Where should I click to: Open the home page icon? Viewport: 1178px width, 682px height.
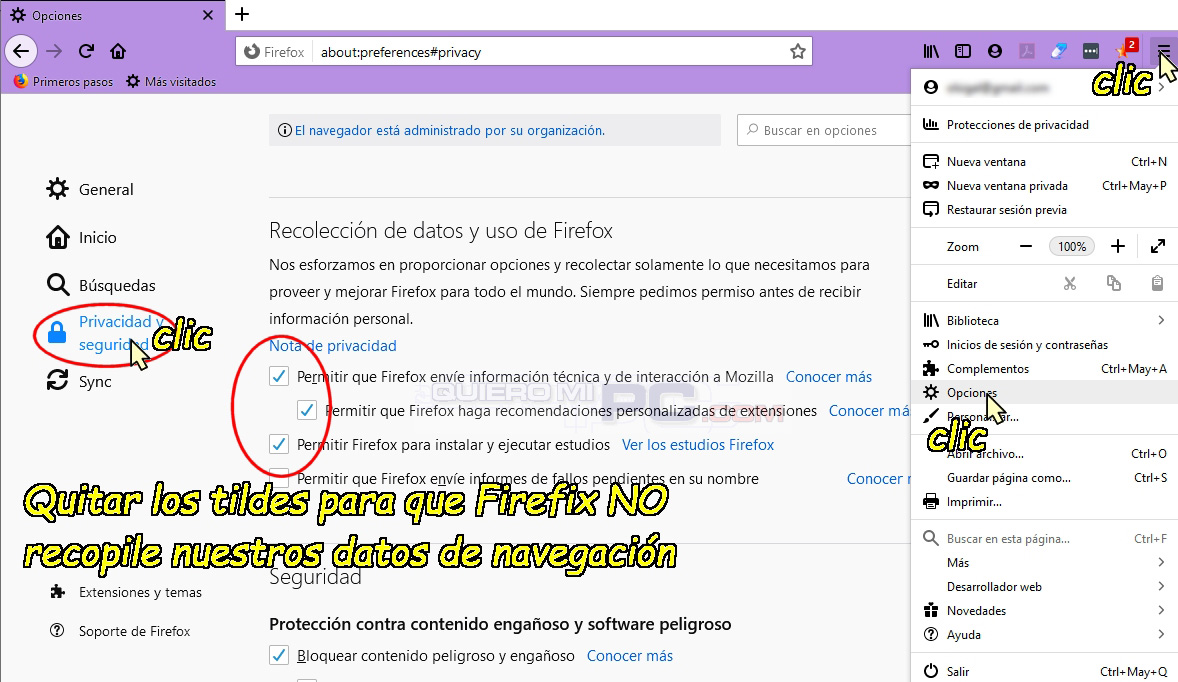(118, 51)
